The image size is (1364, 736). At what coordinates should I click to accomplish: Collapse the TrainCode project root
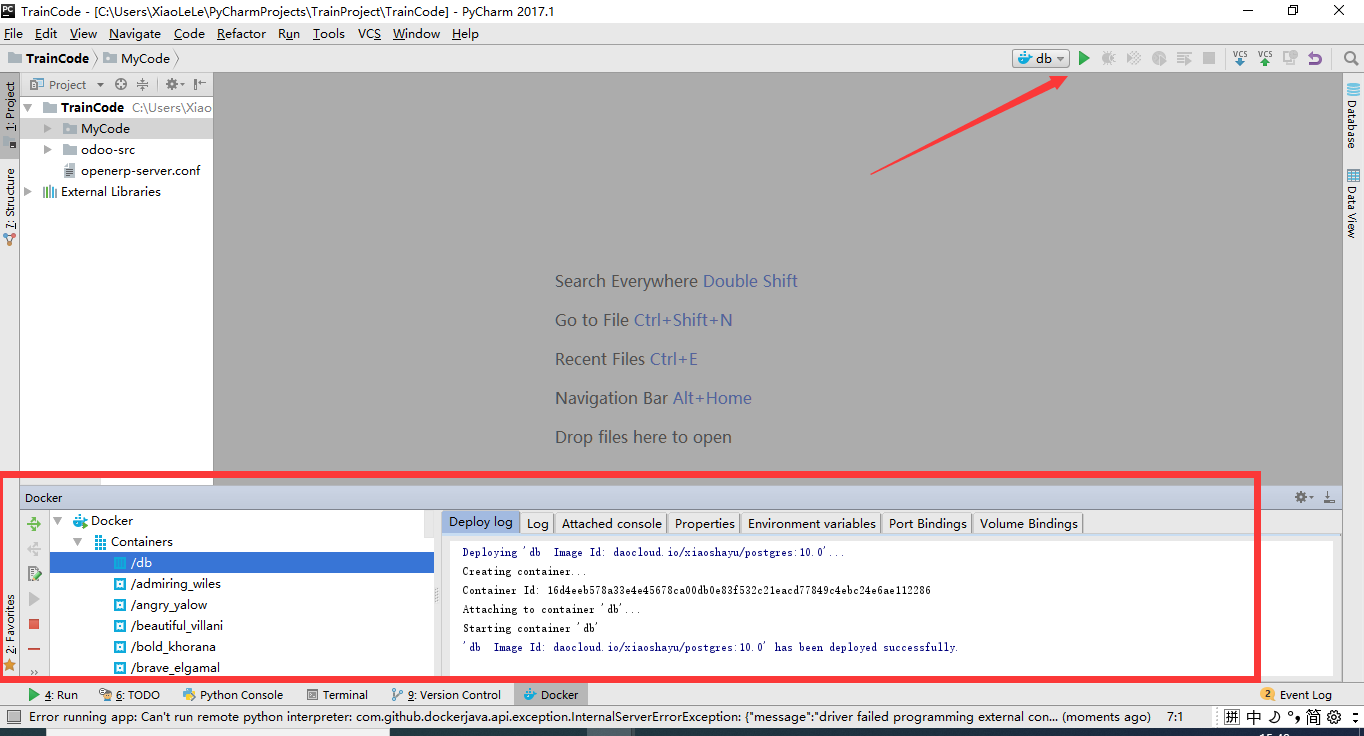[28, 107]
